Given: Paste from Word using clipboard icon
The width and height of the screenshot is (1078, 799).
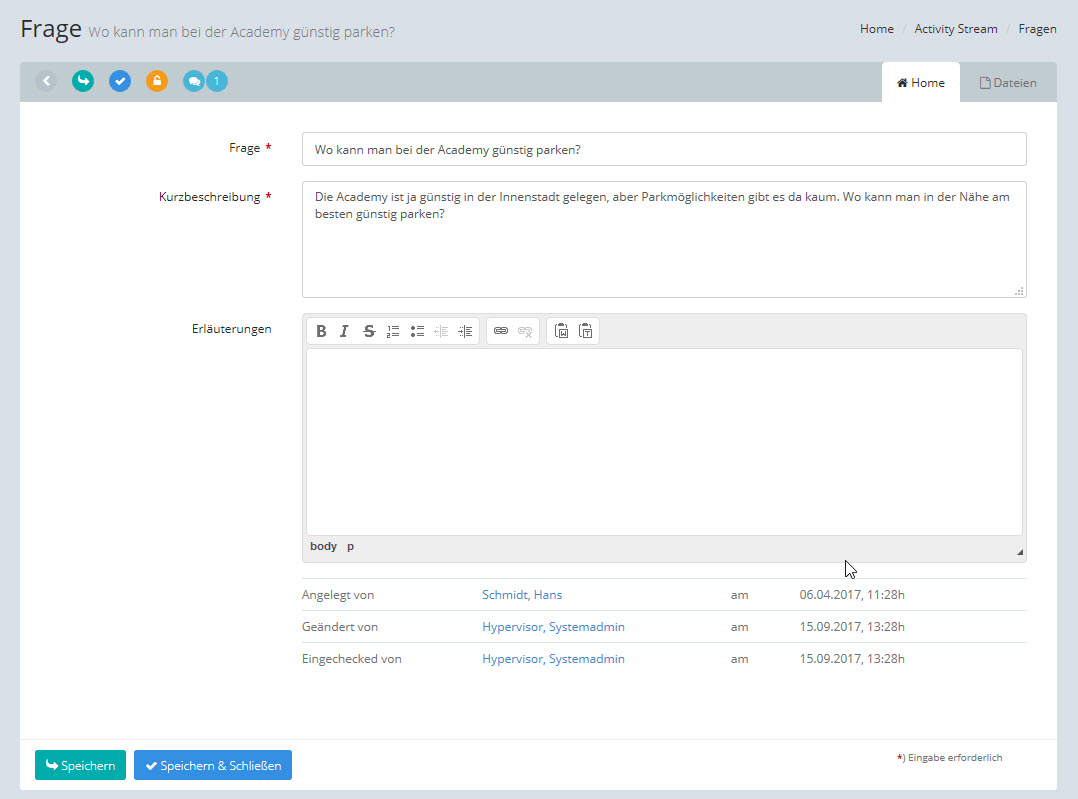Looking at the screenshot, I should (x=561, y=331).
